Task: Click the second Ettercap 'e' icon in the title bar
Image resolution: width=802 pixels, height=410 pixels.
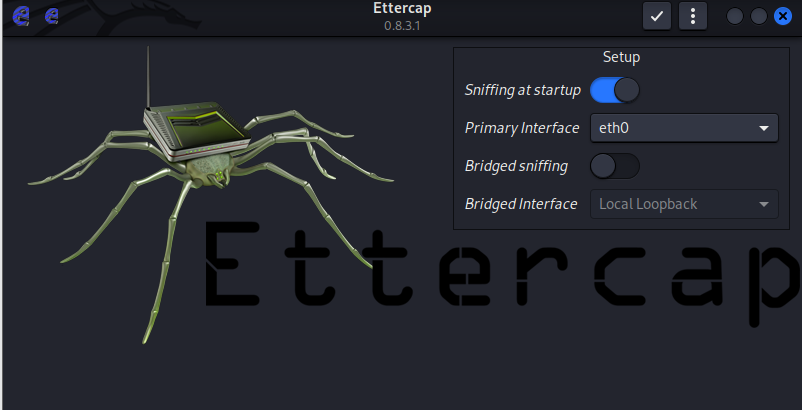Action: [x=52, y=16]
